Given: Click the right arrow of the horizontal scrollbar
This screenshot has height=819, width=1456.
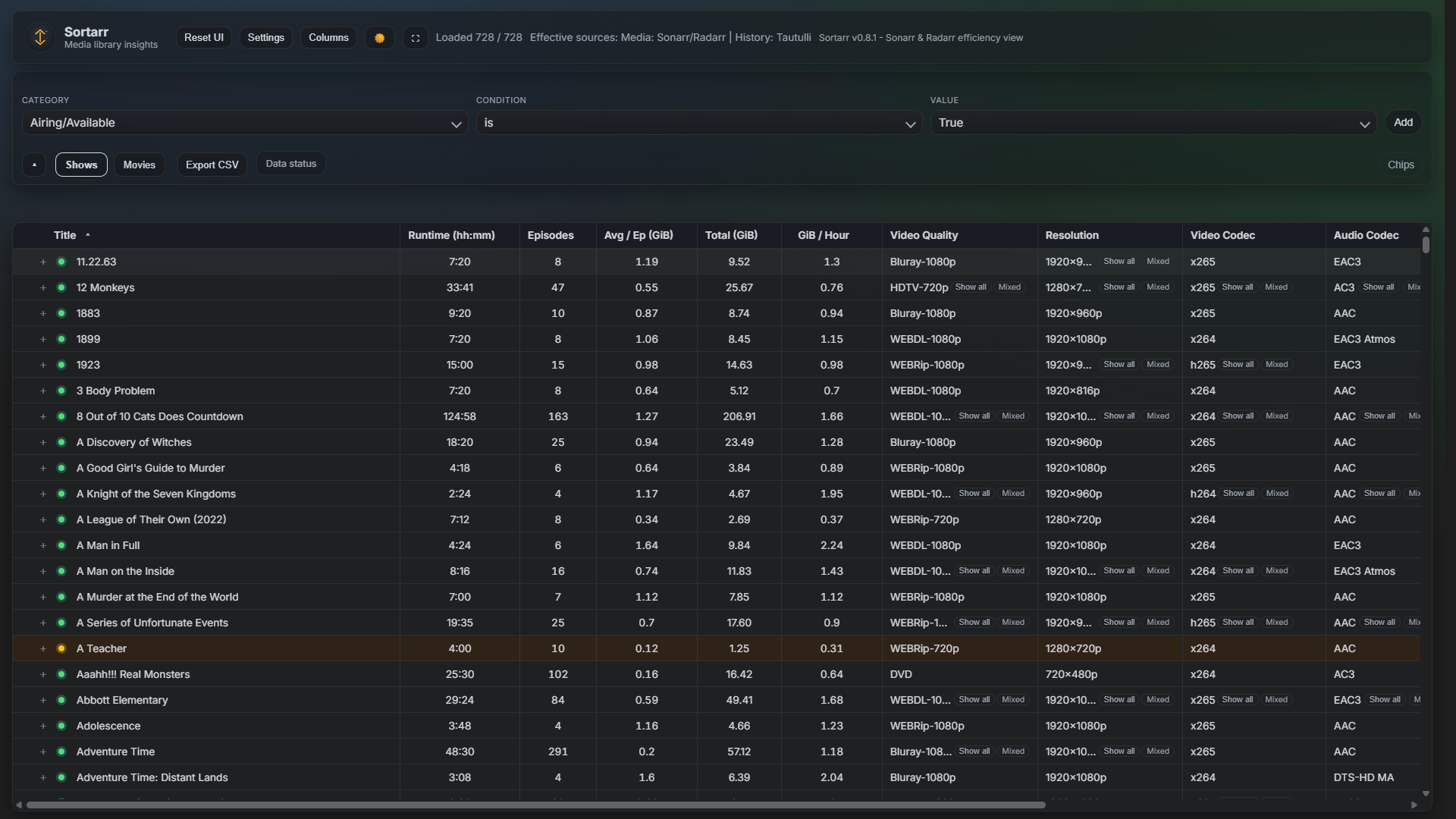Looking at the screenshot, I should [1414, 805].
